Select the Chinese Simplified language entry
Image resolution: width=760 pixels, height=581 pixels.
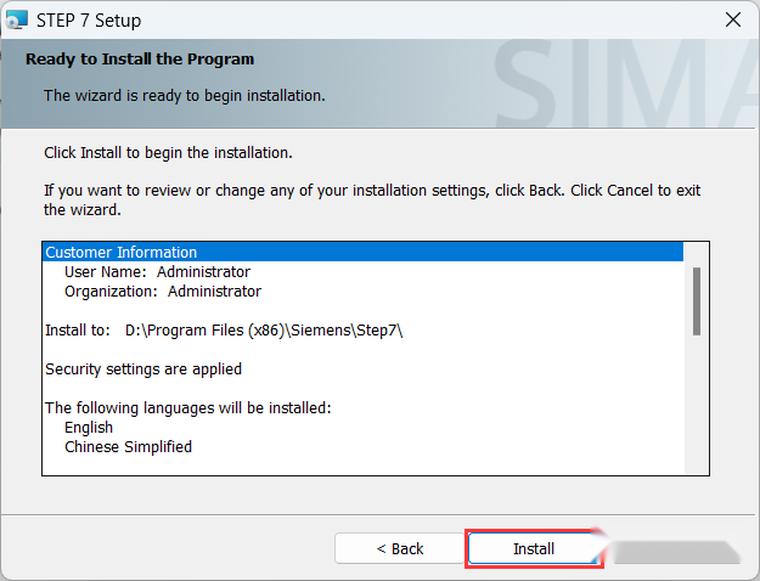pos(128,447)
